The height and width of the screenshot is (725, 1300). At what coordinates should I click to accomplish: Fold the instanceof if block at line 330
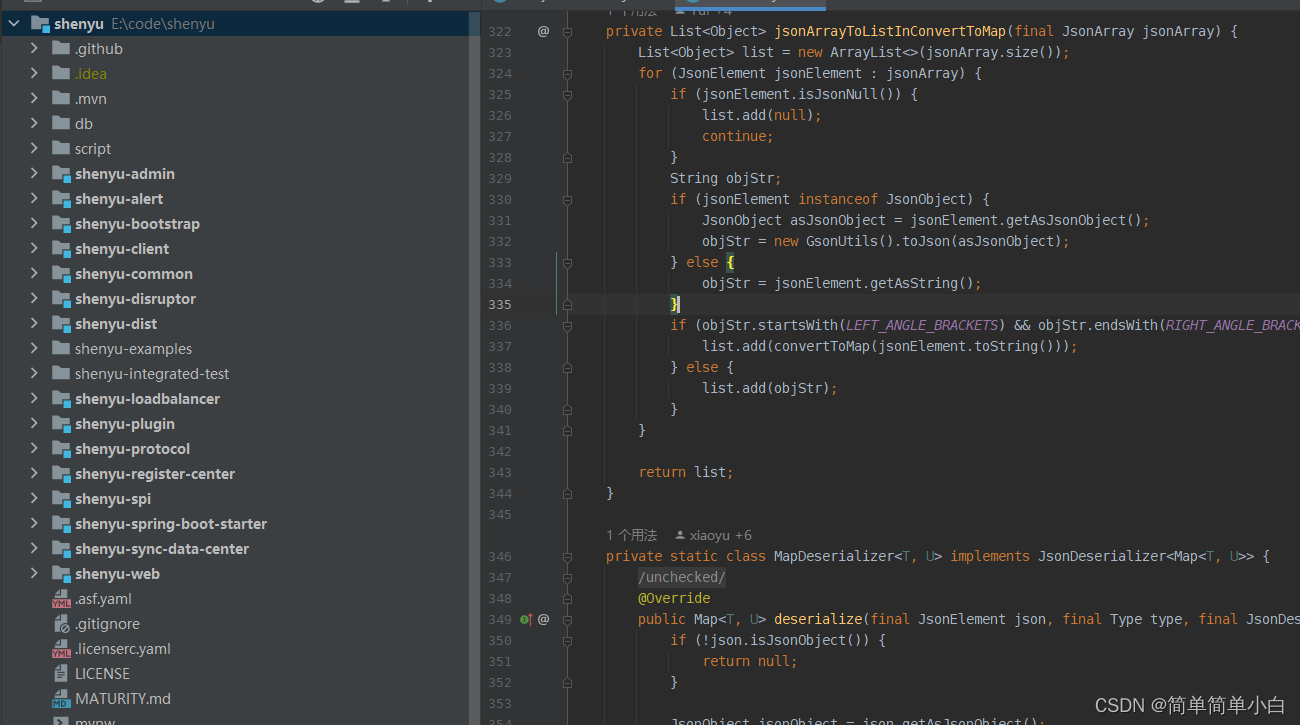coord(567,199)
